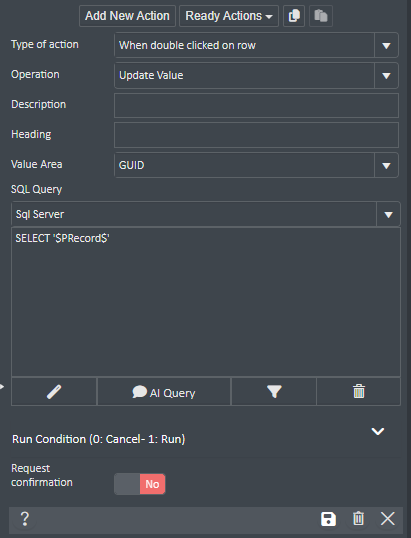Toggle the Request confirmation switch
The image size is (411, 538).
click(x=140, y=484)
